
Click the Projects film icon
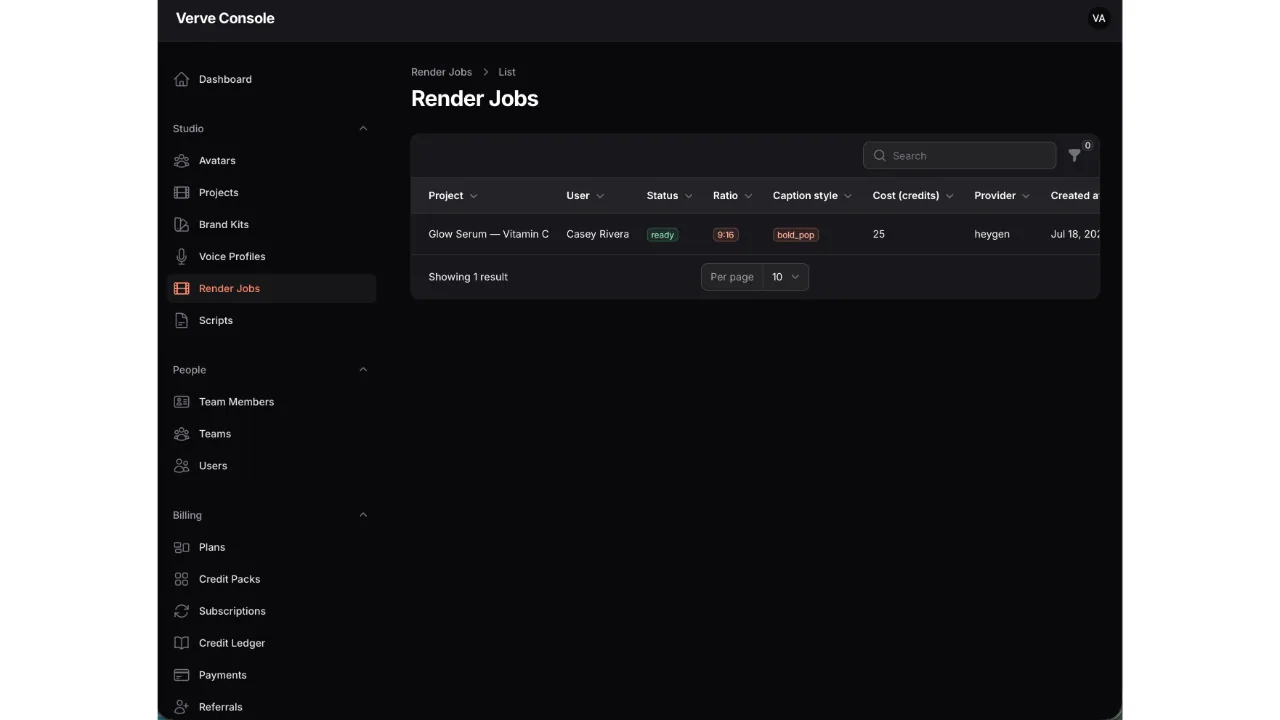[x=181, y=192]
